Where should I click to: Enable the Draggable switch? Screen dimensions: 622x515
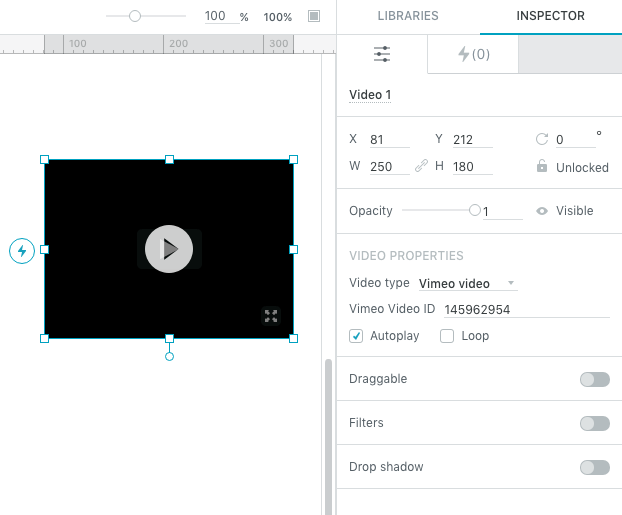click(595, 379)
